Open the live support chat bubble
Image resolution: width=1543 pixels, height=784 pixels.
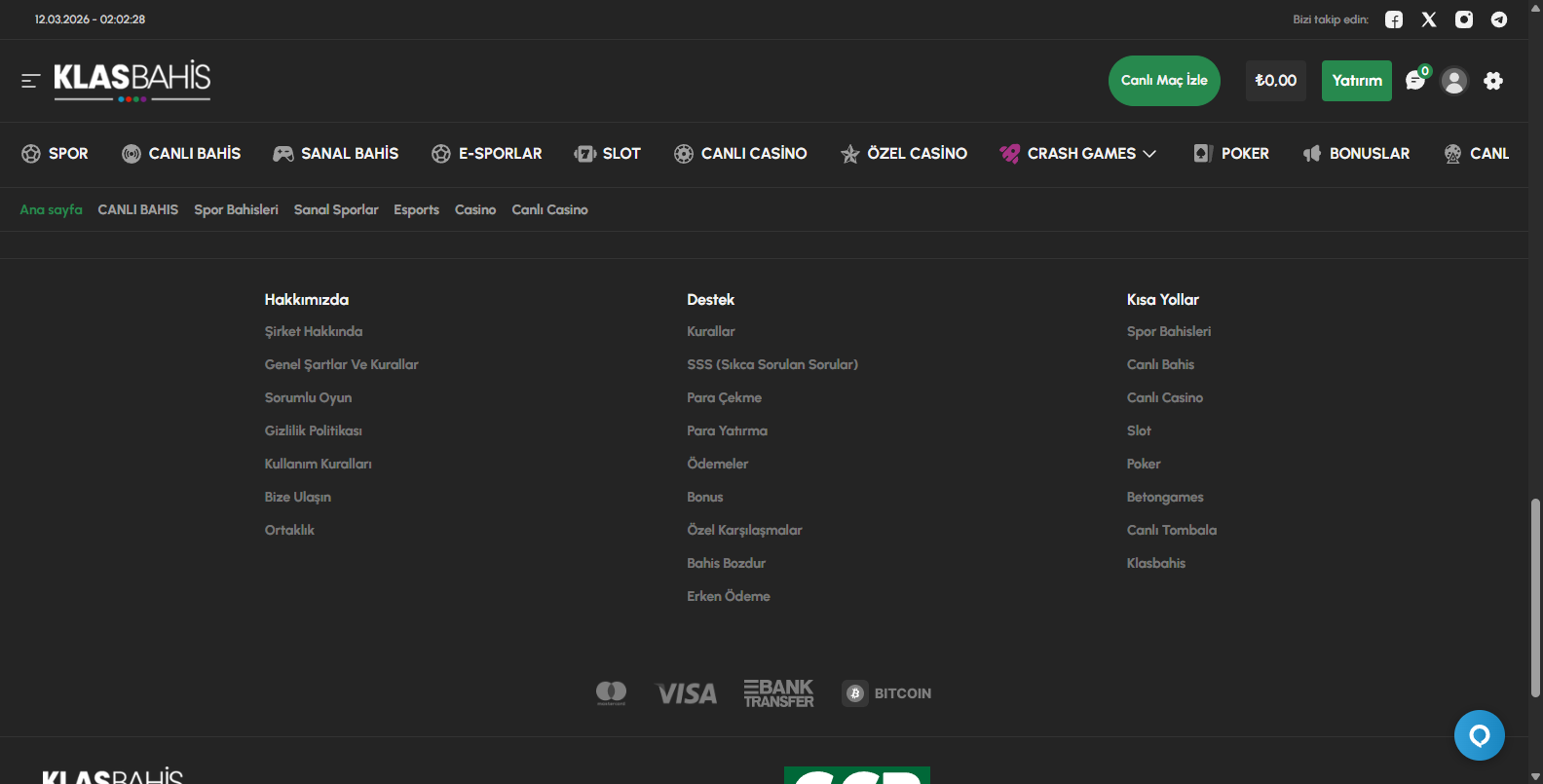[1479, 735]
